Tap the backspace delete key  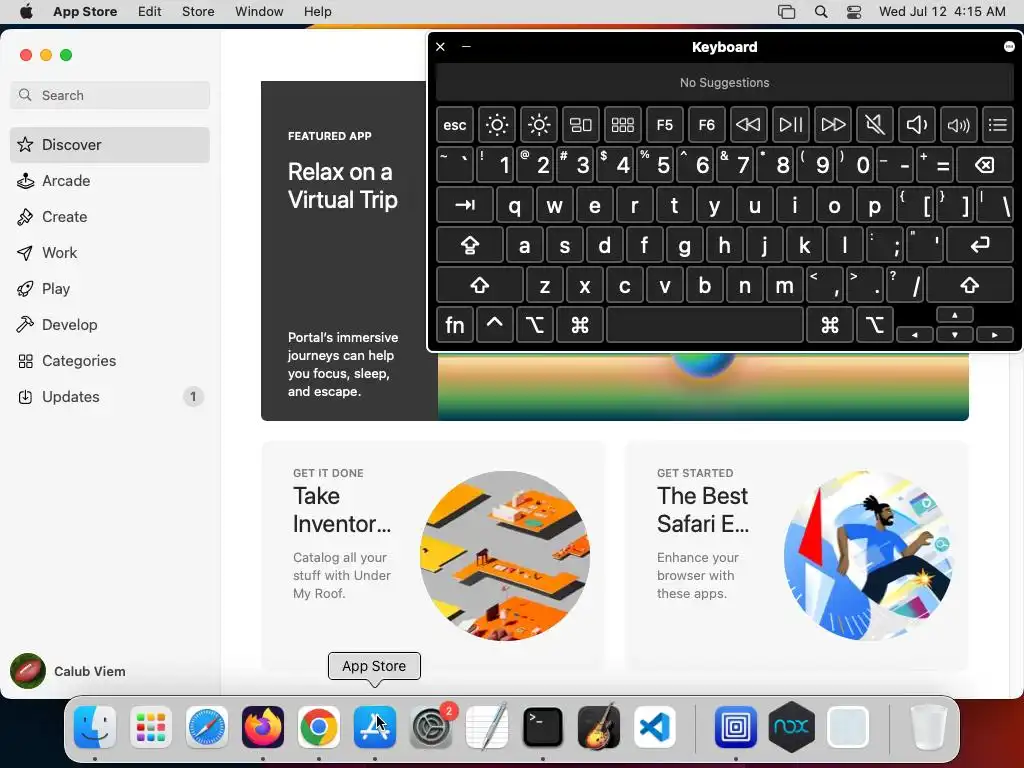coord(985,165)
